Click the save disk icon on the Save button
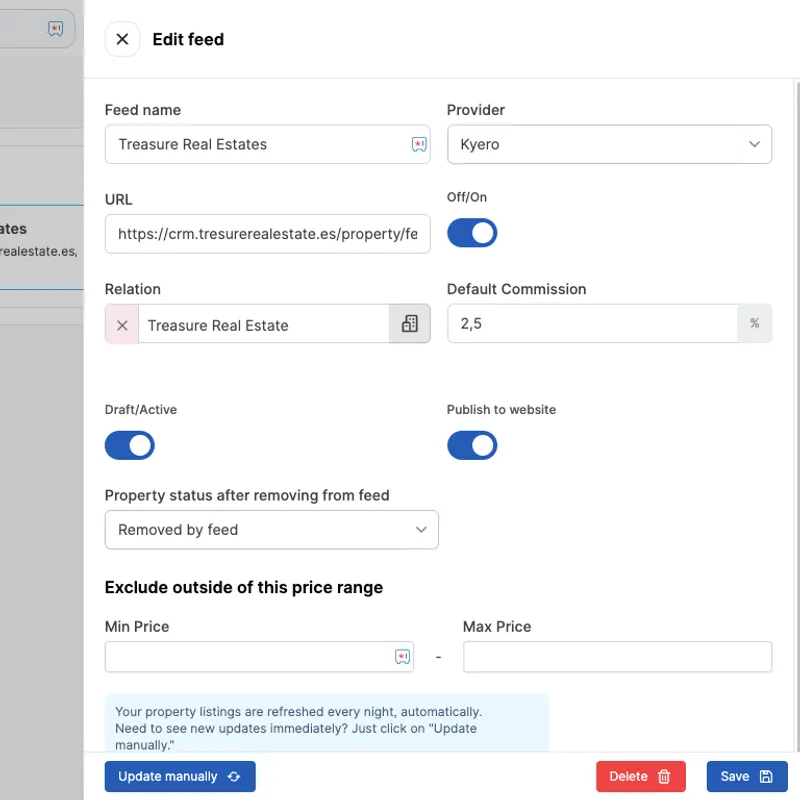 (764, 776)
